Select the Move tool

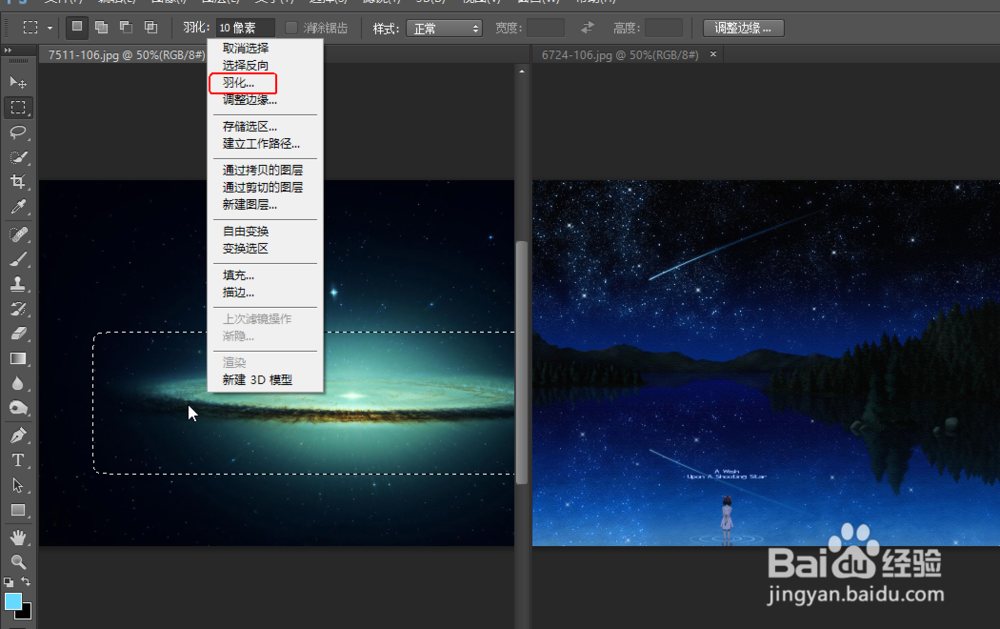click(x=18, y=82)
